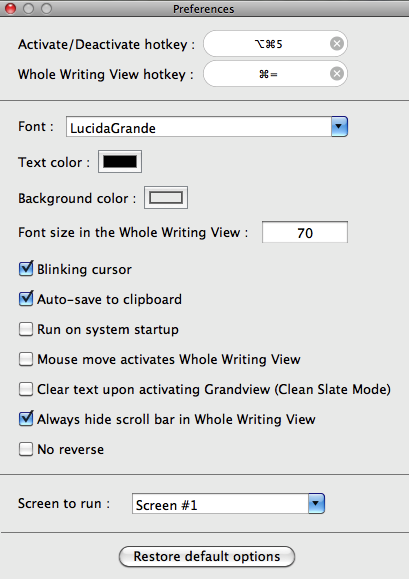Open the Font dropdown arrow
The width and height of the screenshot is (409, 579).
339,127
